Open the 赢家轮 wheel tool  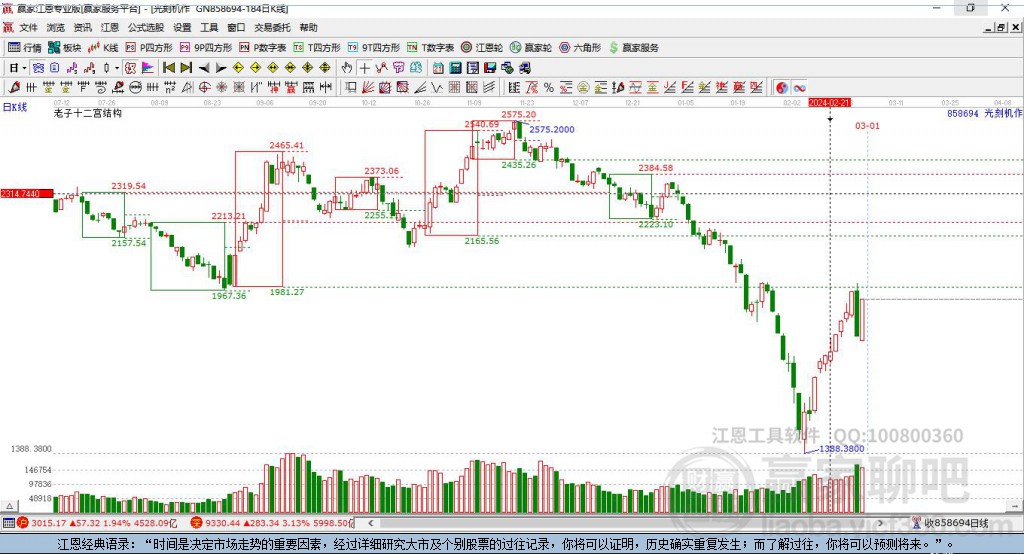(x=531, y=48)
